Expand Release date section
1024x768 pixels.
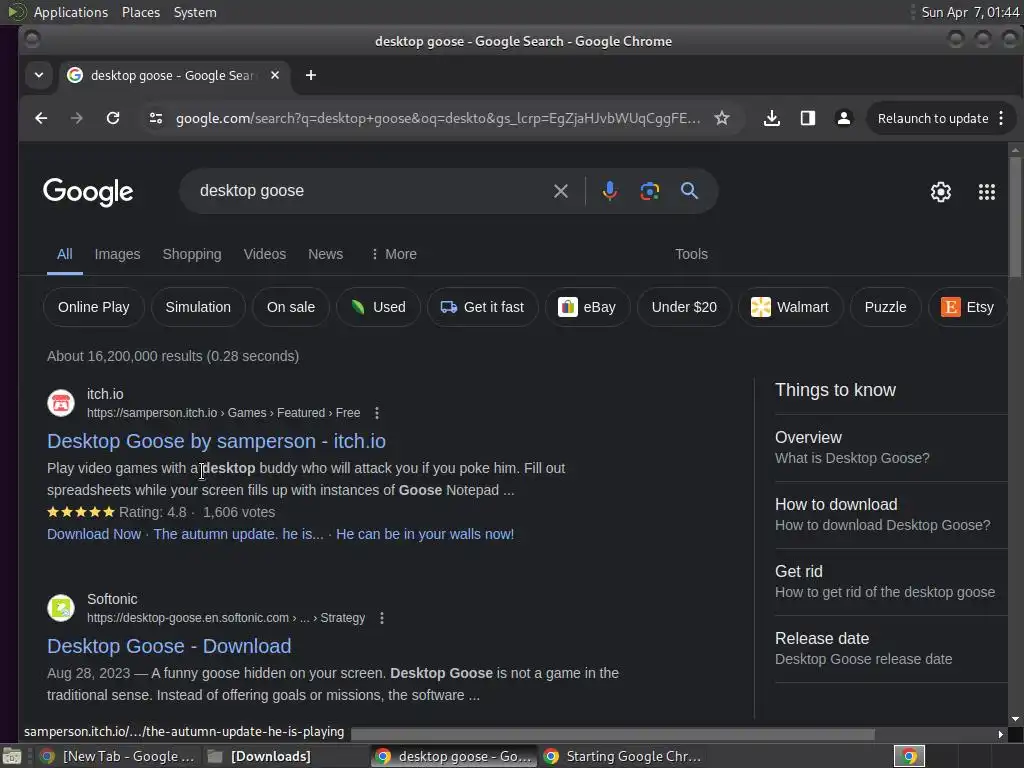coord(891,648)
